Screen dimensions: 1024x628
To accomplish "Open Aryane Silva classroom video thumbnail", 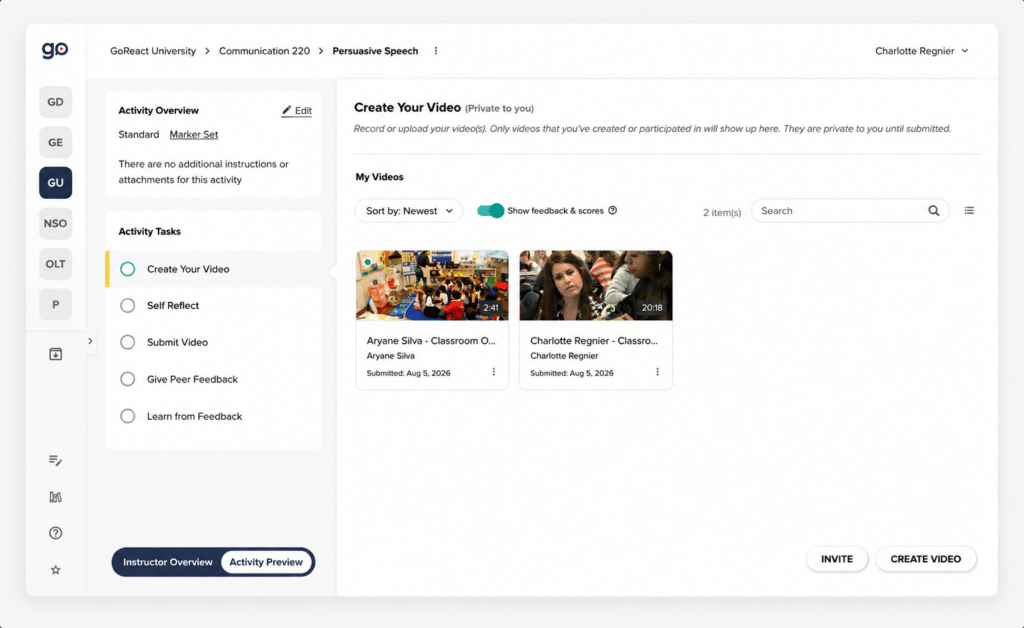I will pos(432,285).
